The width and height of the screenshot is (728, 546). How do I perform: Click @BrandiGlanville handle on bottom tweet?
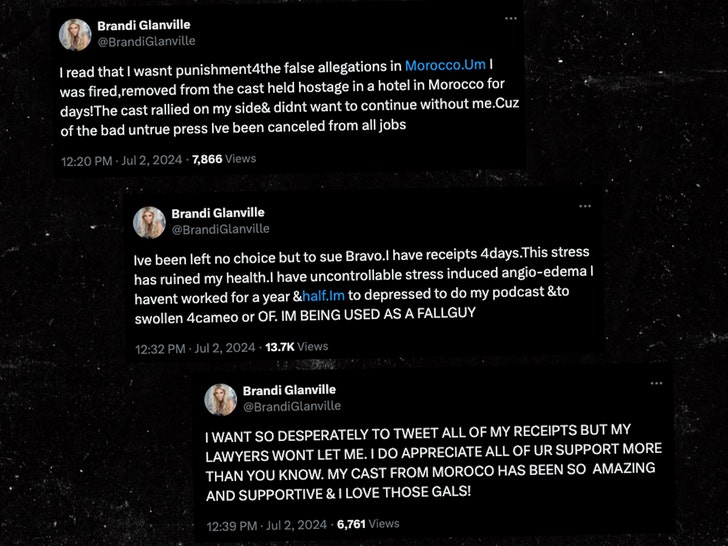click(292, 406)
